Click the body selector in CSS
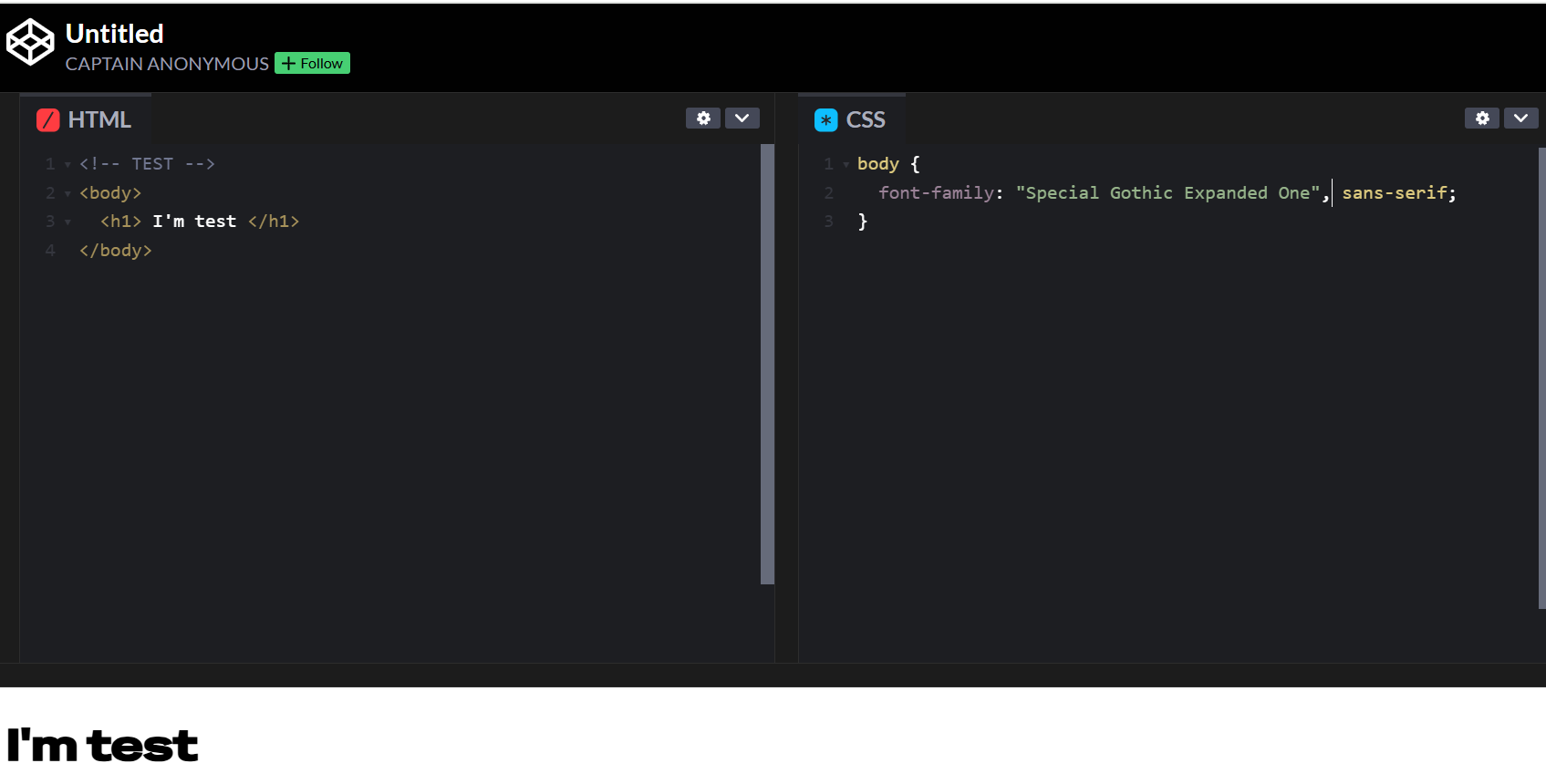Image resolution: width=1546 pixels, height=784 pixels. (x=878, y=164)
